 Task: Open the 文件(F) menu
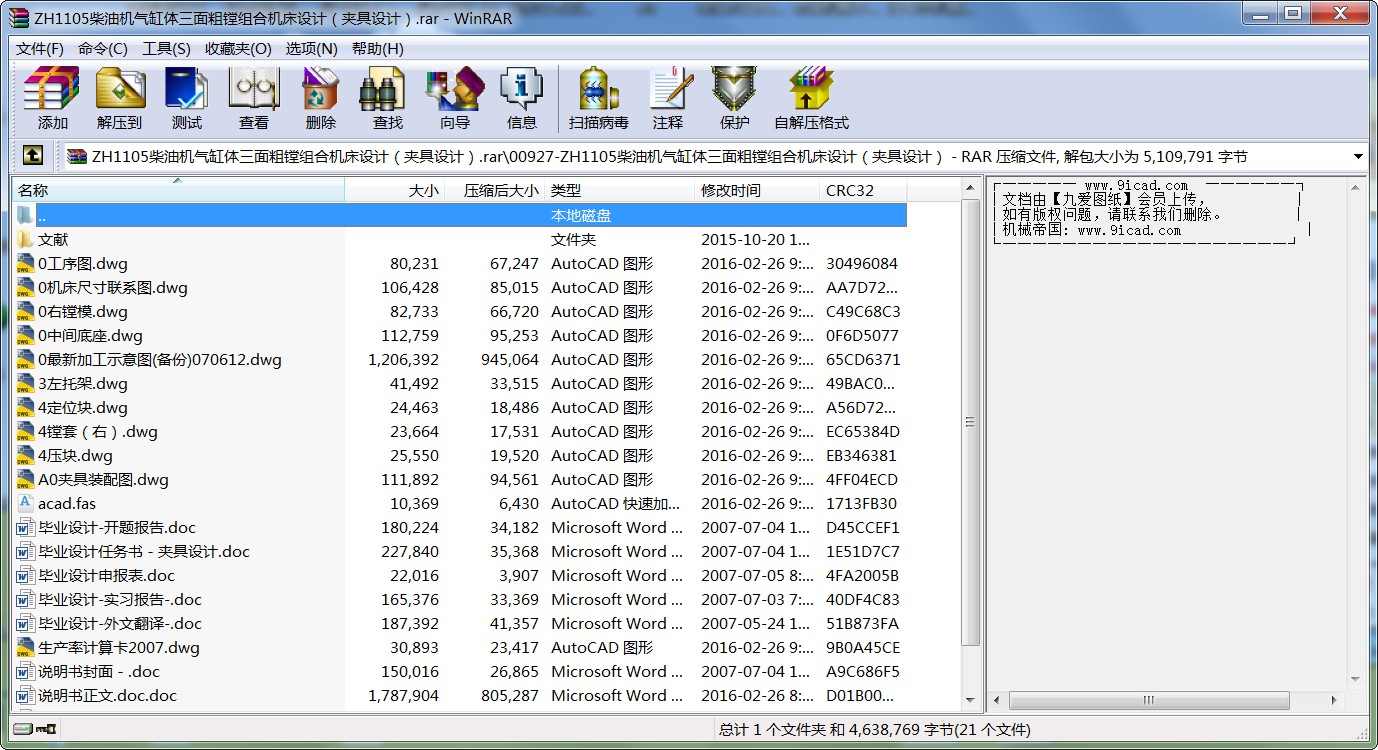40,48
